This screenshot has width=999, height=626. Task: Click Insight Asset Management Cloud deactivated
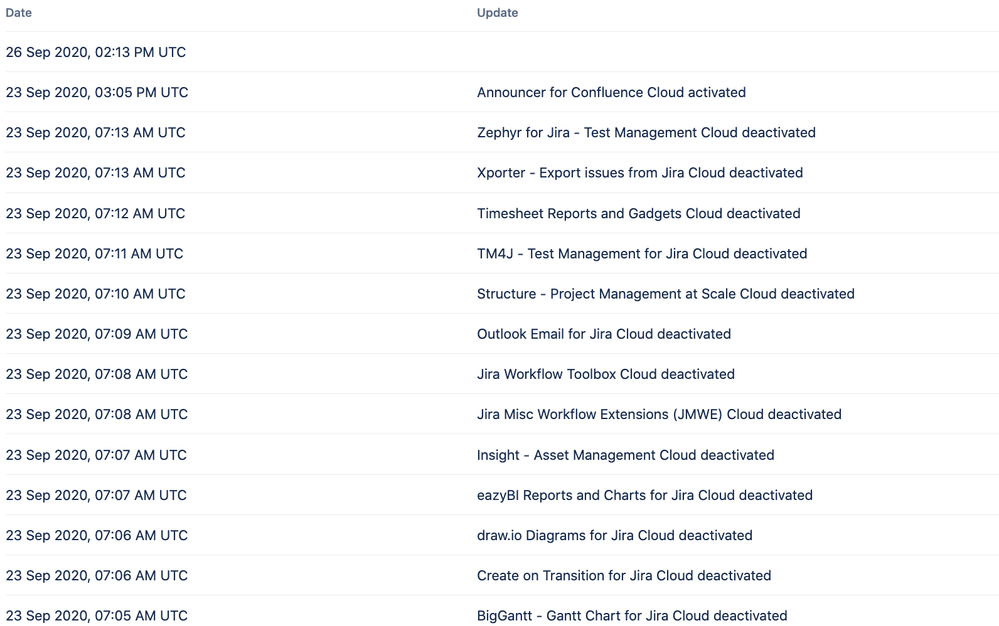[x=626, y=455]
